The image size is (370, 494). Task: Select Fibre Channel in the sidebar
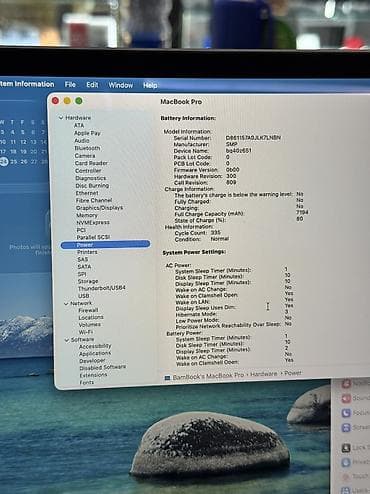click(94, 200)
